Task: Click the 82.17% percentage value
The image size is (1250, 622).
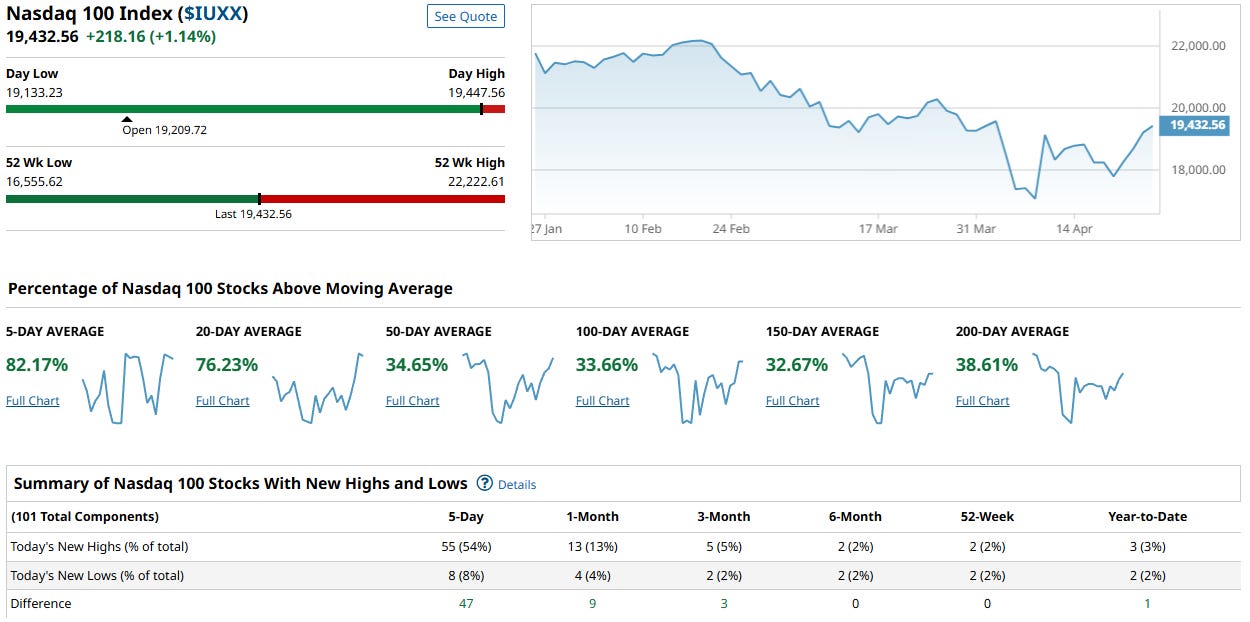Action: click(x=37, y=365)
